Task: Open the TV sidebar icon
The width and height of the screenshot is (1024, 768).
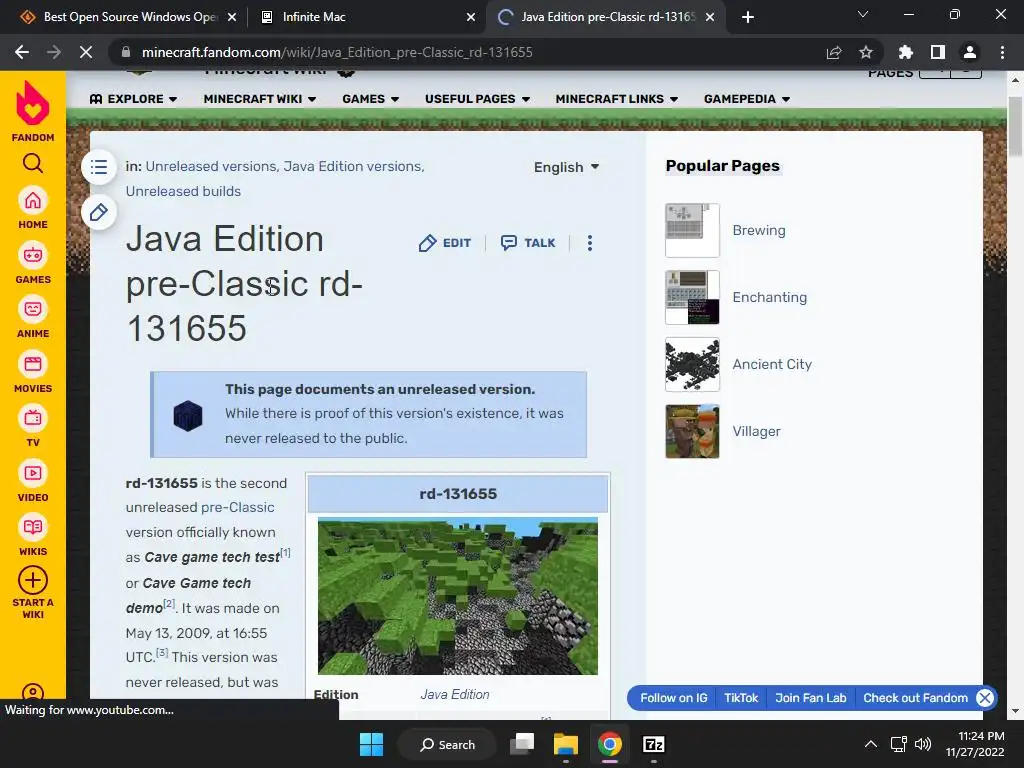Action: [33, 419]
